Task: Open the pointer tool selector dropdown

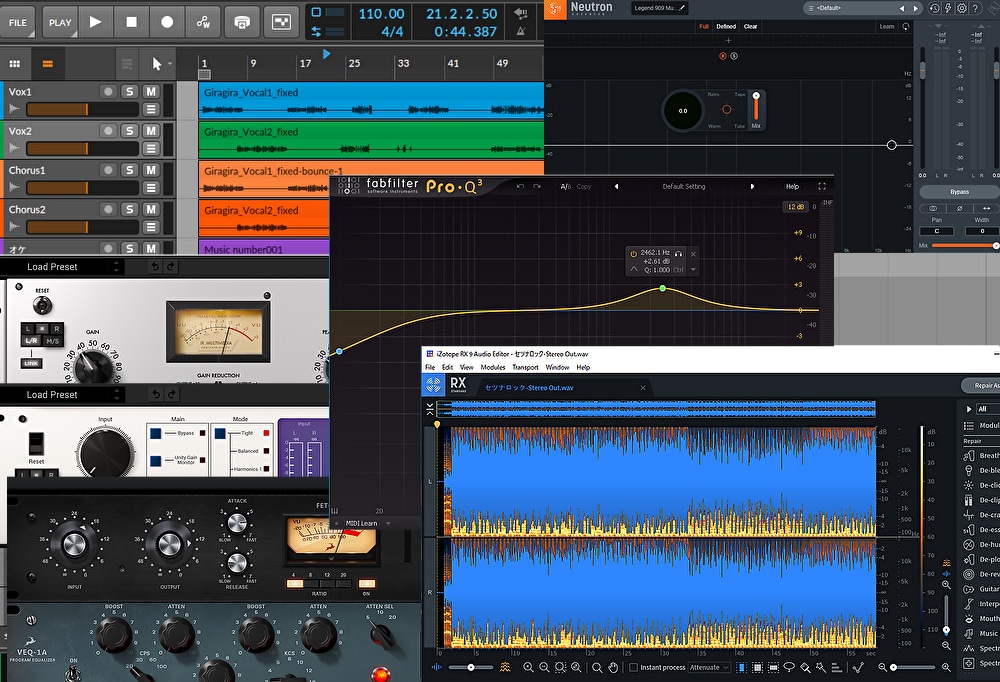Action: click(161, 64)
